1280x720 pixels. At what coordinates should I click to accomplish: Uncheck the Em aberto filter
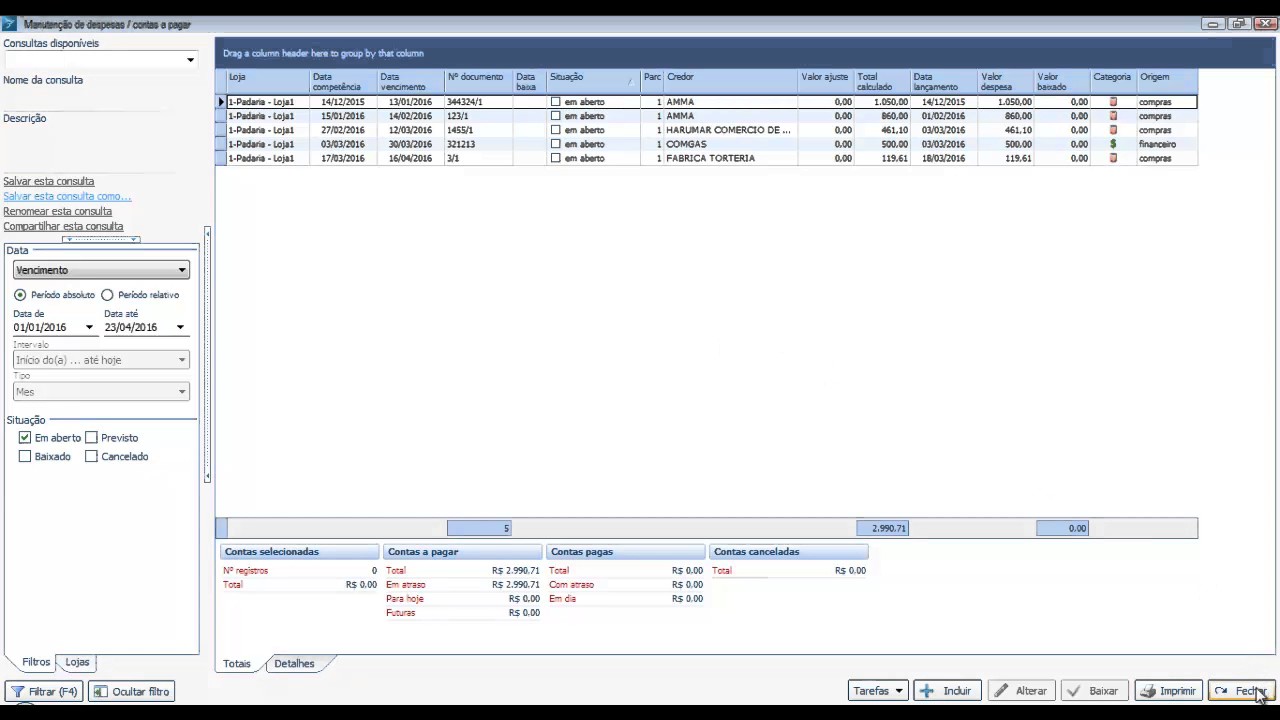click(x=25, y=438)
